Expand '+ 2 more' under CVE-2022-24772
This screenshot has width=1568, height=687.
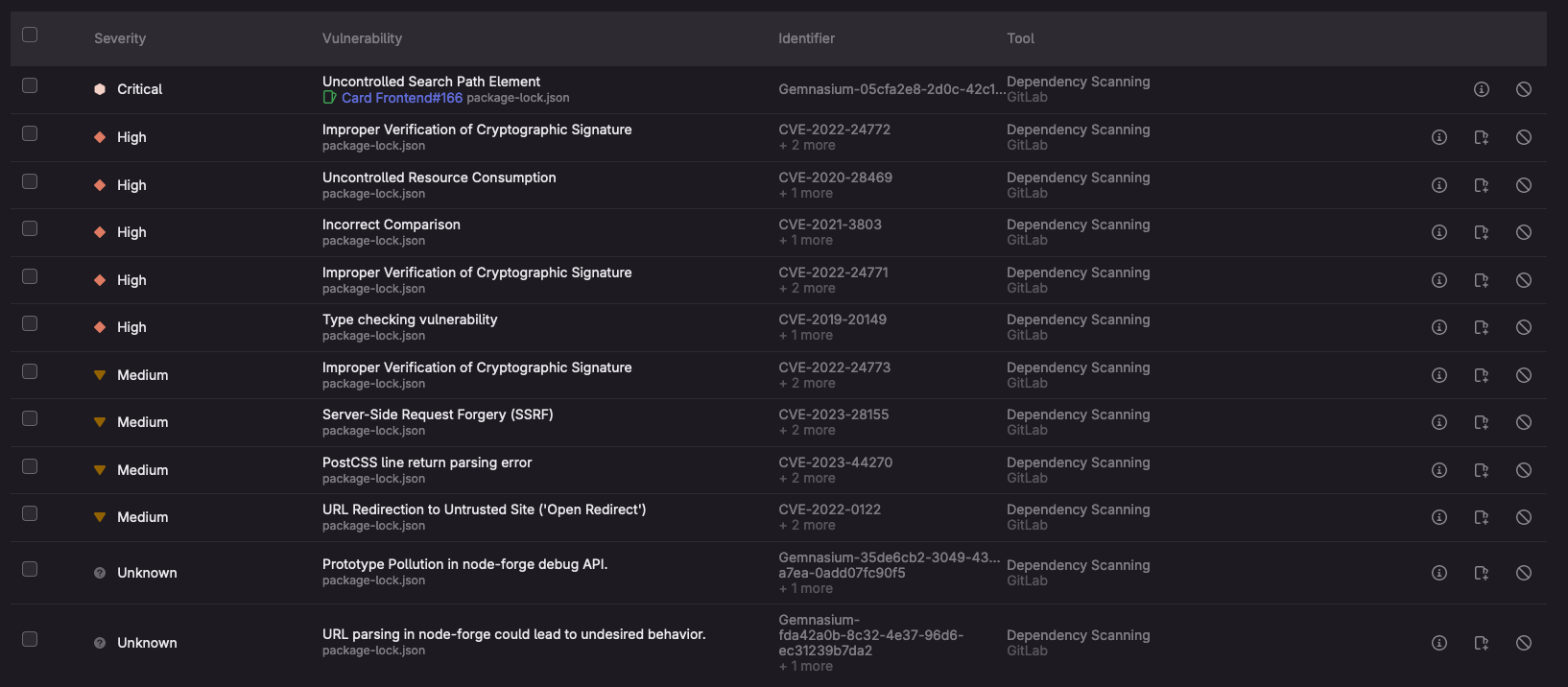pos(807,146)
